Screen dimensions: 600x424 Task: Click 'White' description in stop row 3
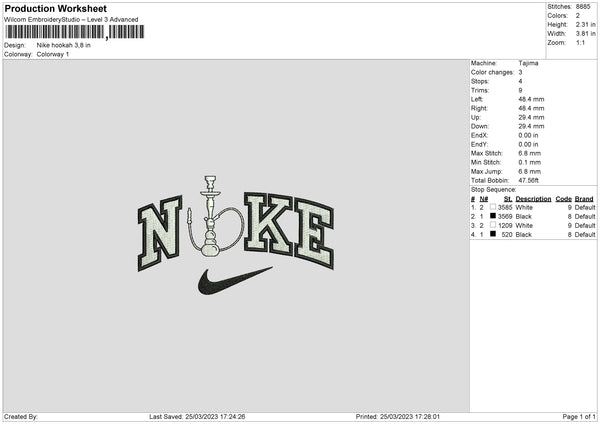coord(524,226)
